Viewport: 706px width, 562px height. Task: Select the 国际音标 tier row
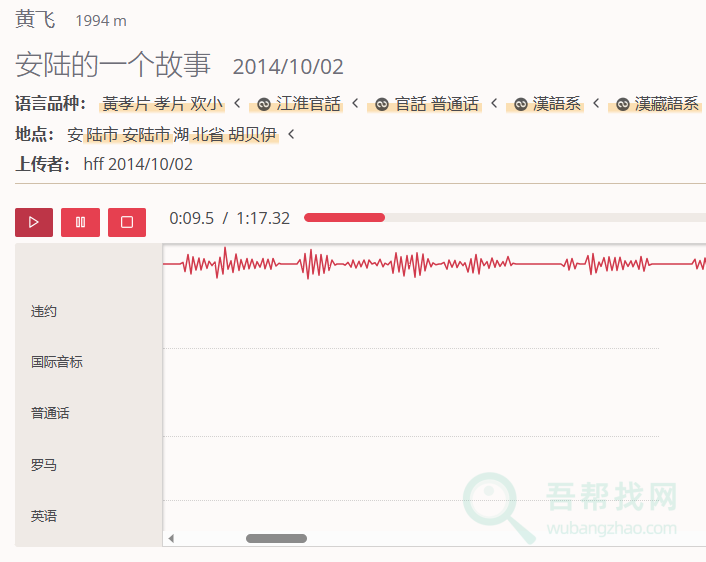coord(57,362)
